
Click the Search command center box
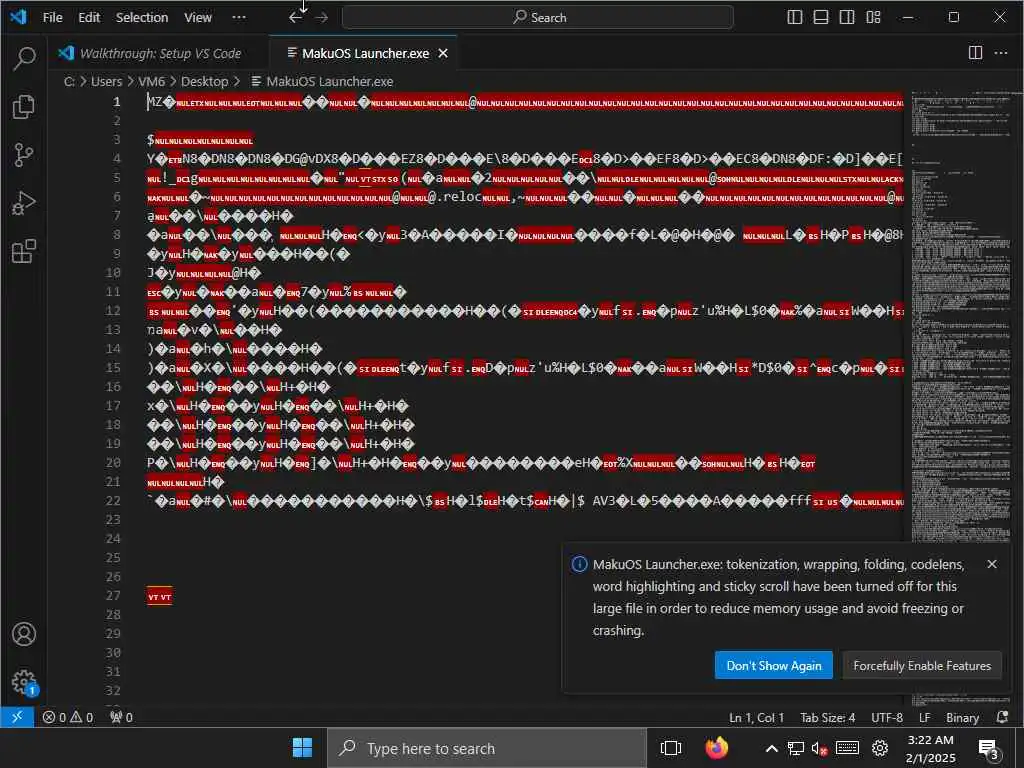coord(537,18)
